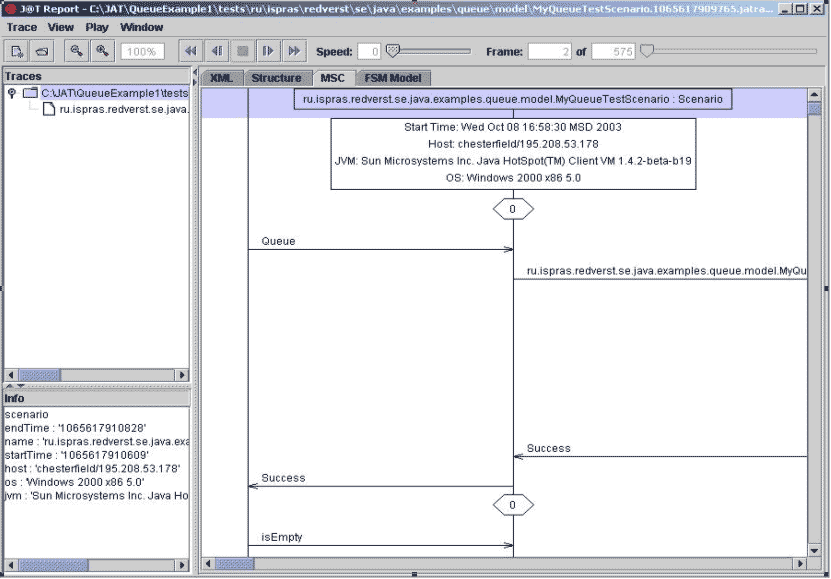Collapse the left panel using divider arrow
The width and height of the screenshot is (831, 579).
tap(196, 70)
